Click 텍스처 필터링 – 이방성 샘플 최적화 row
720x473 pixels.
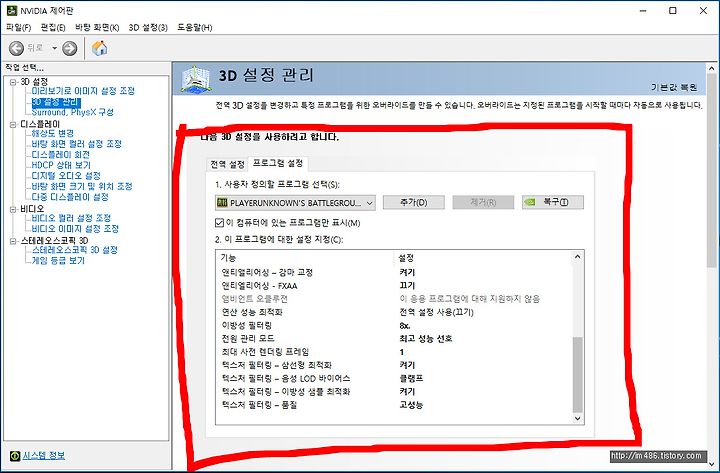[394, 392]
